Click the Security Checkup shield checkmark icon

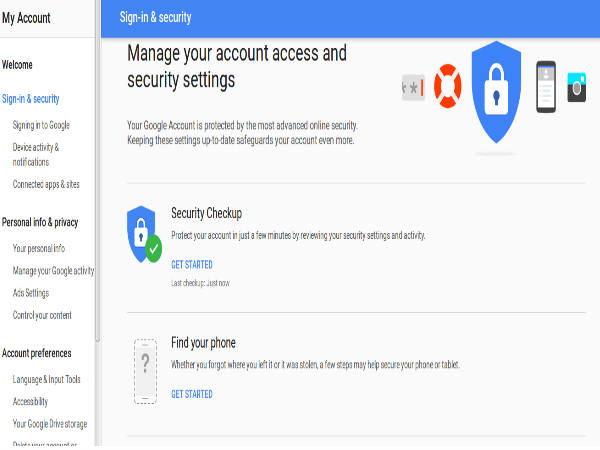143,234
